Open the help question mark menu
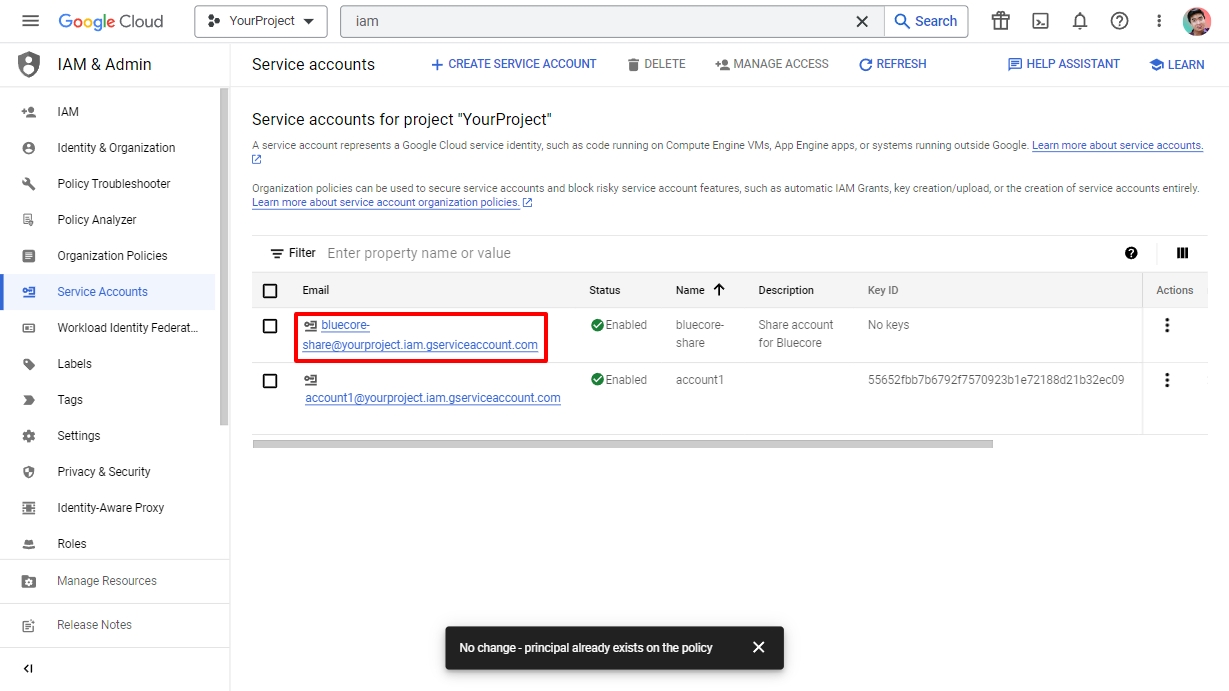This screenshot has width=1229, height=691. (x=1119, y=21)
